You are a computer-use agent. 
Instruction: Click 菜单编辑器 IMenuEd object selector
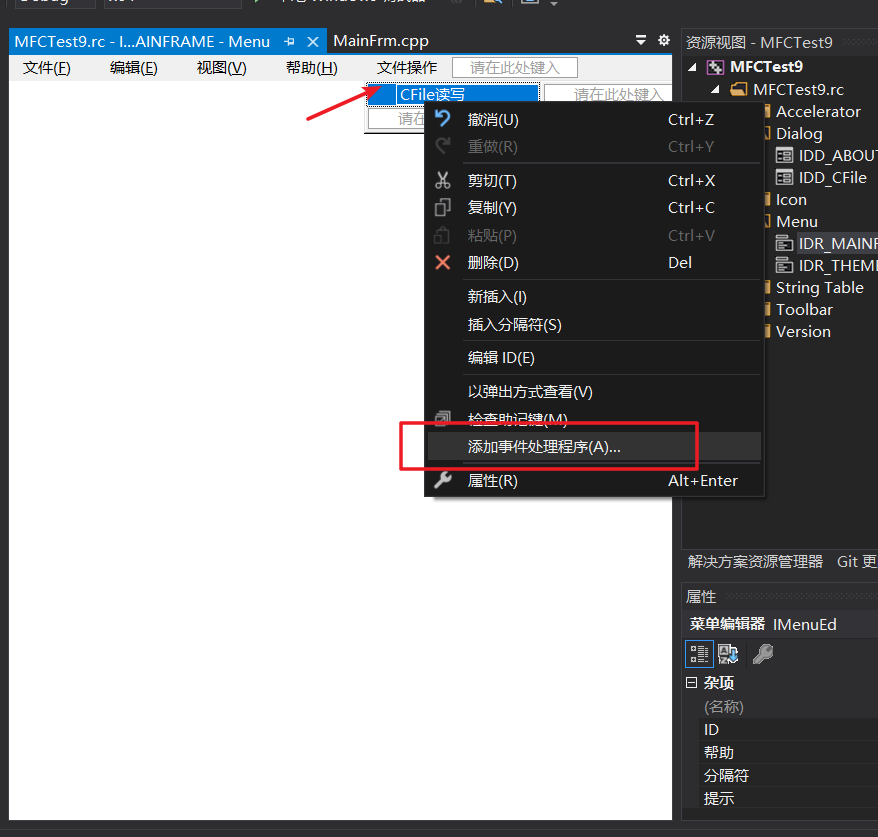[x=782, y=624]
